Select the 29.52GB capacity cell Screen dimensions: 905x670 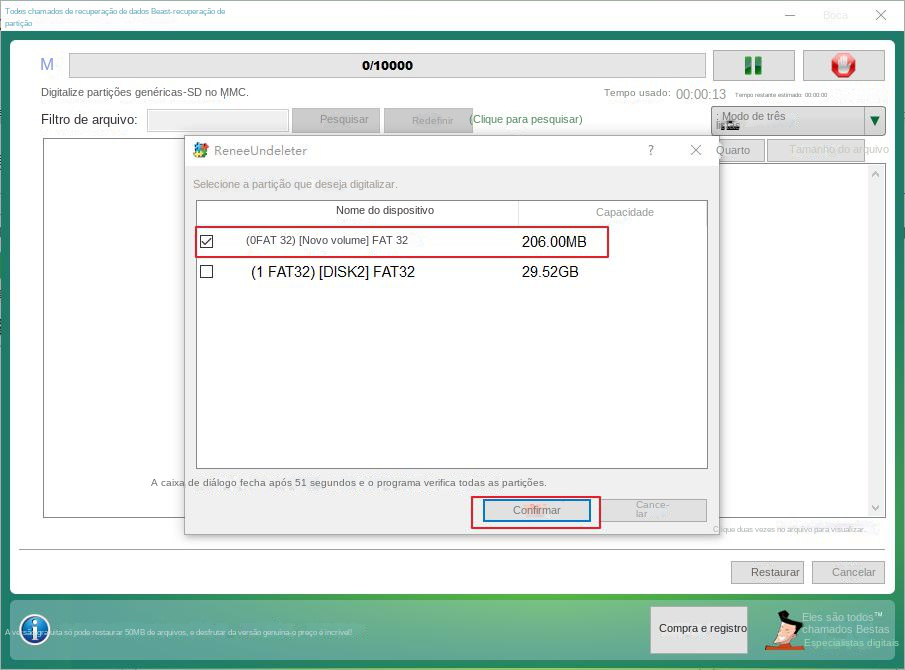[550, 272]
